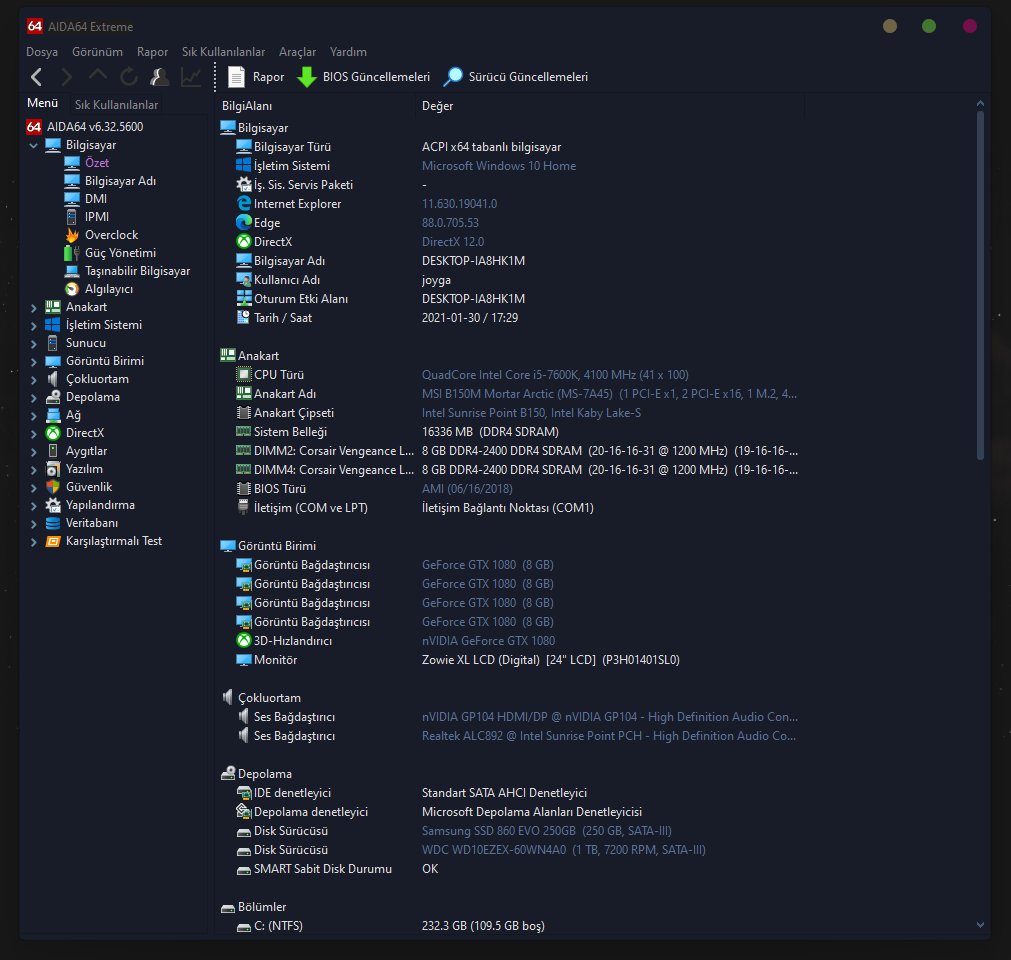This screenshot has width=1011, height=960.
Task: Select the IPMI server icon
Action: (72, 217)
